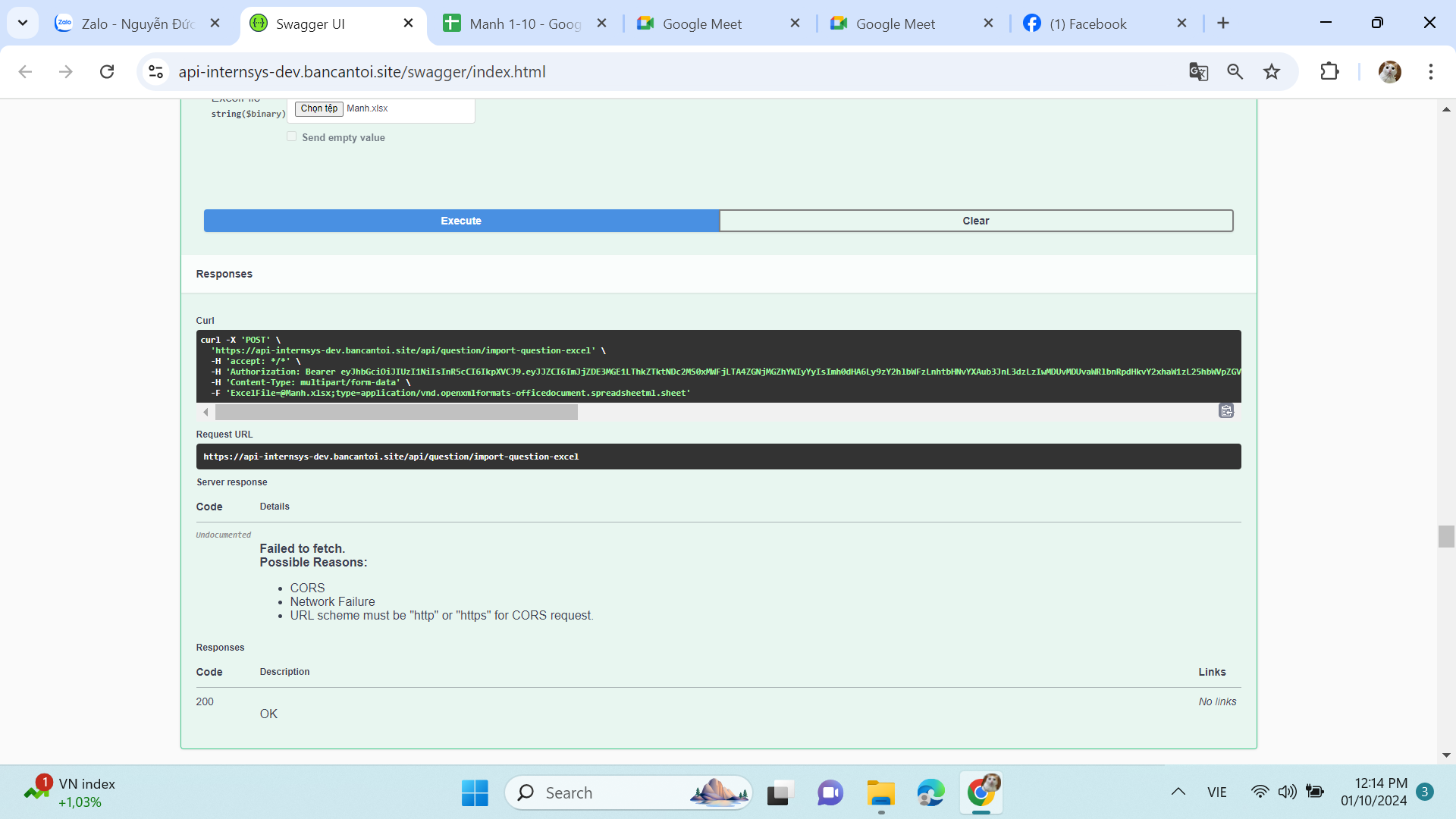Click the Chọn tệp file chooser button
The image size is (1456, 819).
pyautogui.click(x=318, y=108)
